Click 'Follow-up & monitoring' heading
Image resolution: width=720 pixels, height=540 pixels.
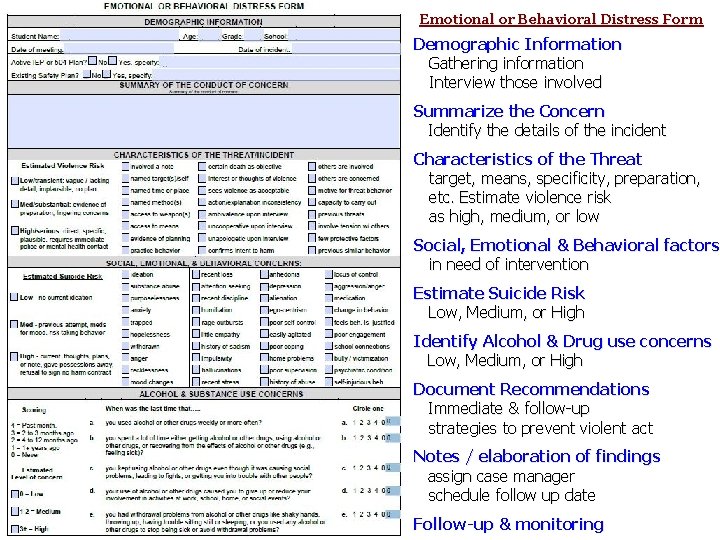tap(508, 524)
